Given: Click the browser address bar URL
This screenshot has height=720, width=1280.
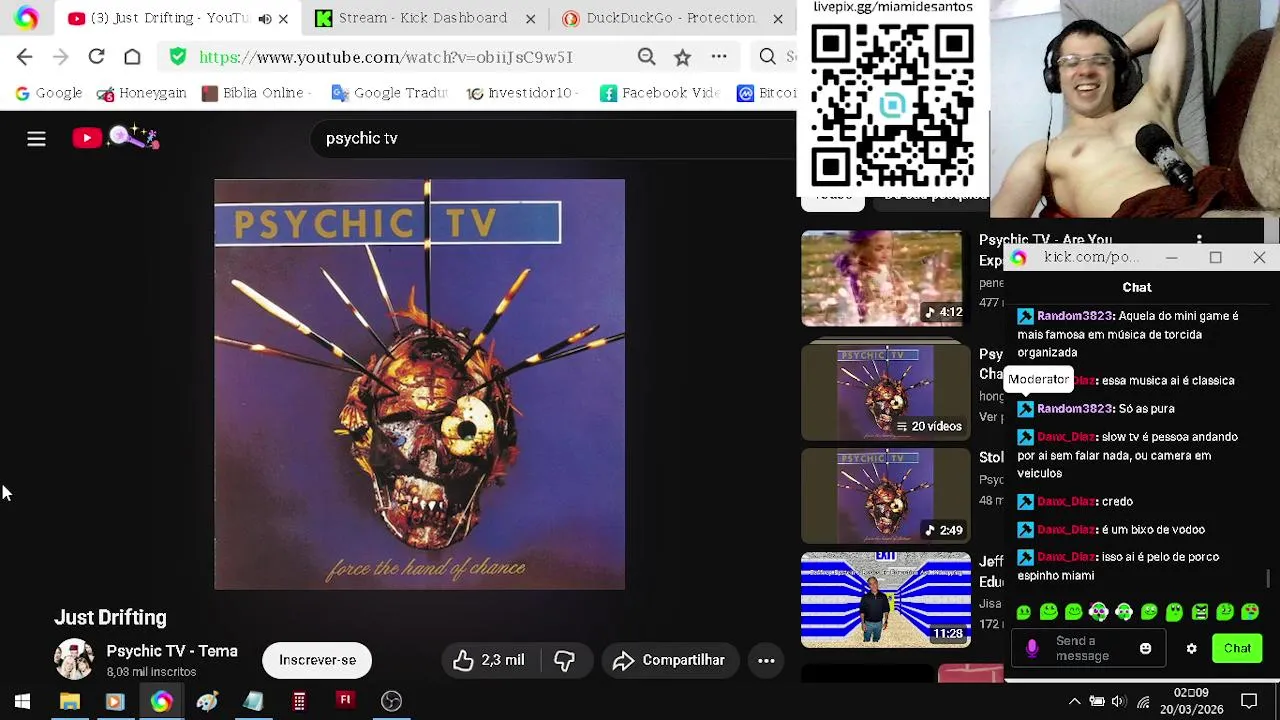Looking at the screenshot, I should tap(386, 57).
